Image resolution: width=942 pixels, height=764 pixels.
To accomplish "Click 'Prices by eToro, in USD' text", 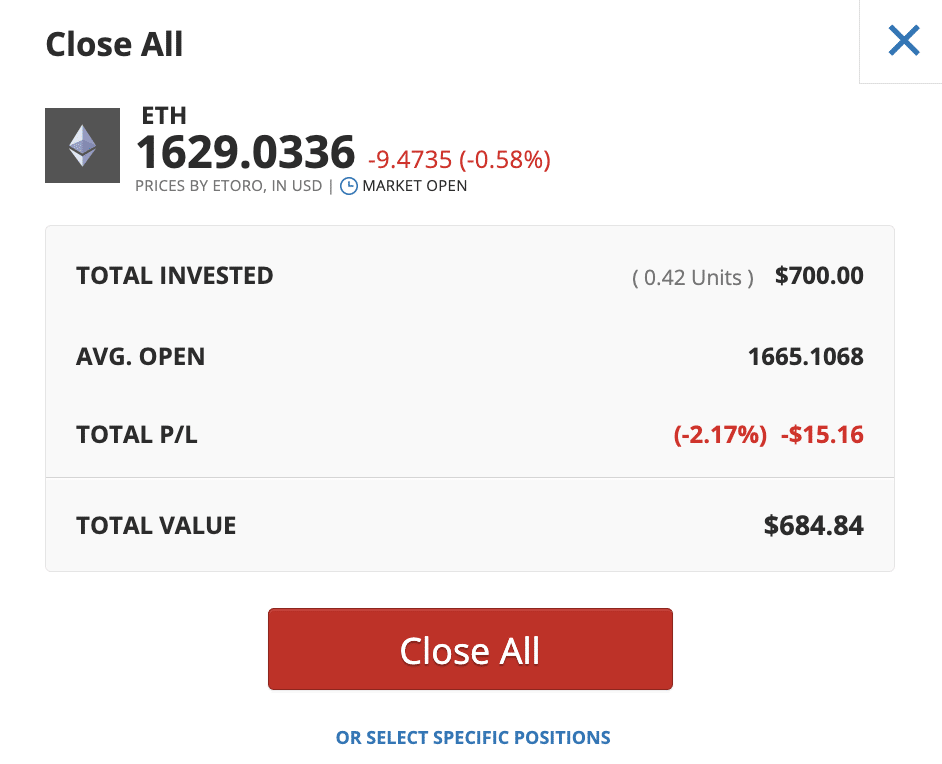I will coord(229,186).
